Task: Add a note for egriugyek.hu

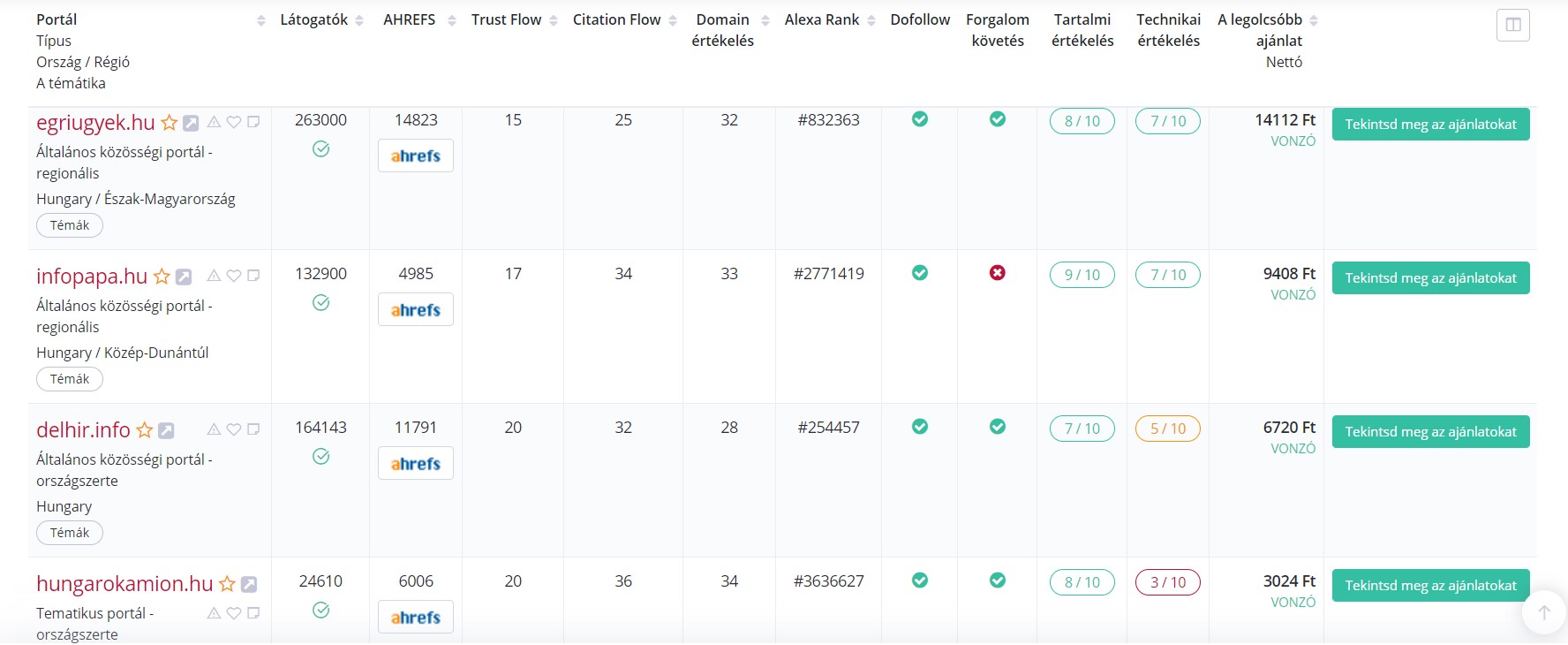Action: 253,122
